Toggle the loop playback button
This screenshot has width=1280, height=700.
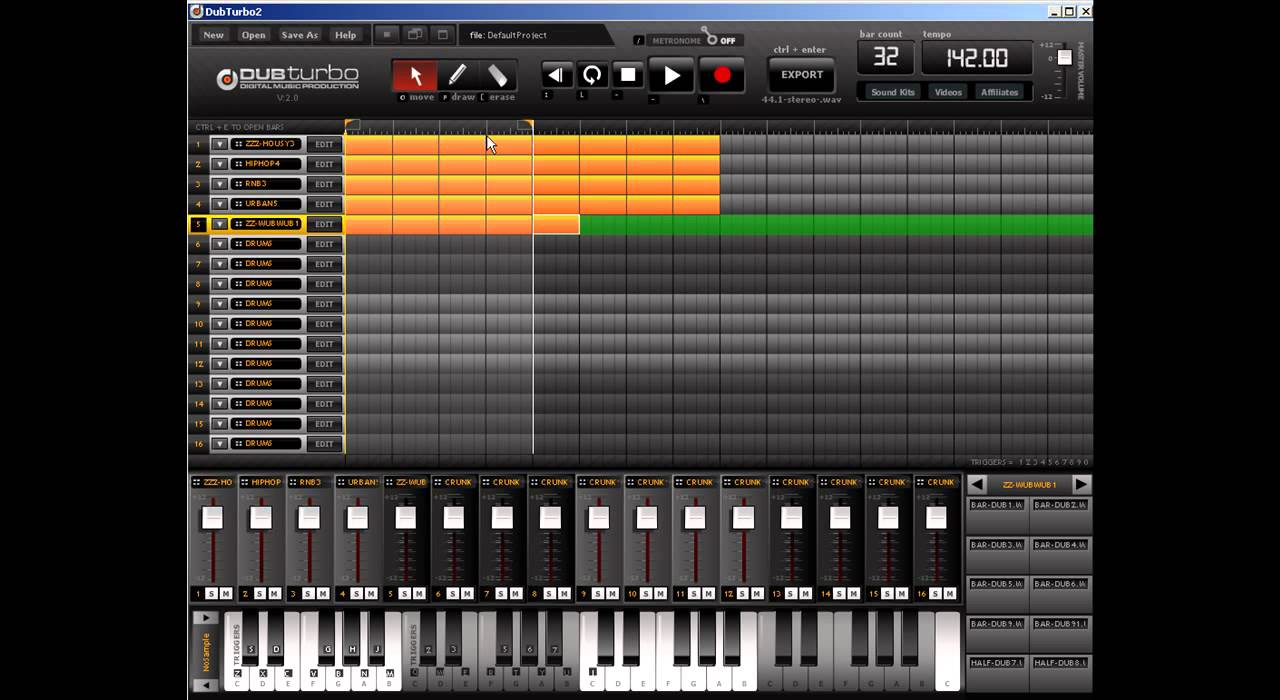(592, 75)
